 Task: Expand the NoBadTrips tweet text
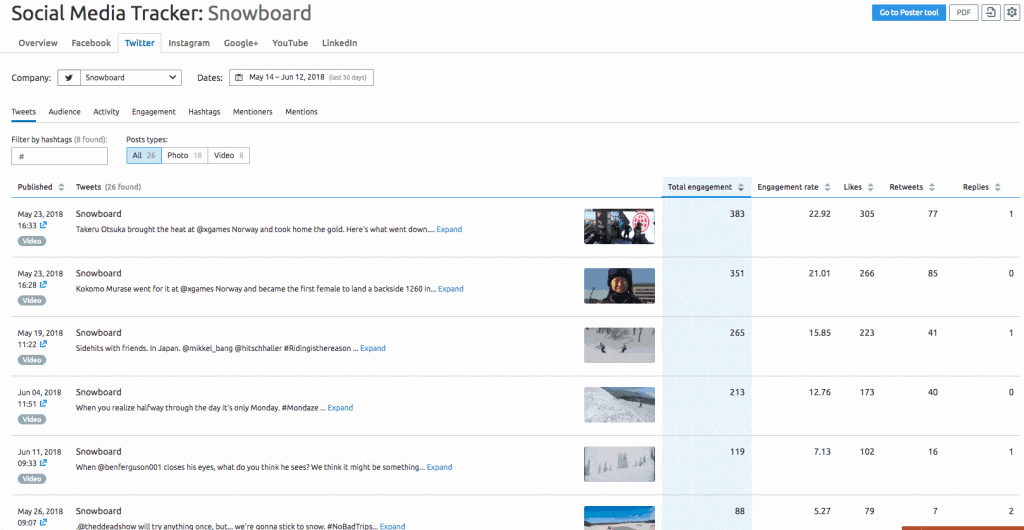tap(392, 526)
